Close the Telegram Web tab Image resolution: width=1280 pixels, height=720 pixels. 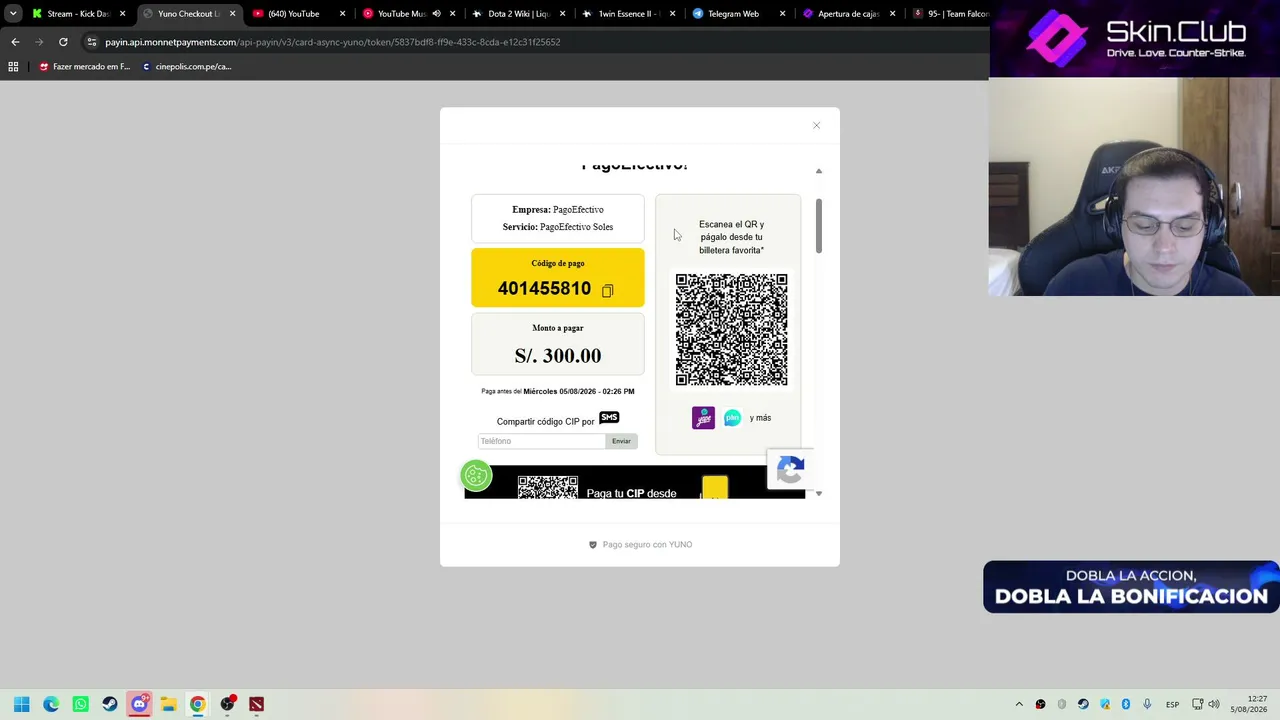coord(782,14)
